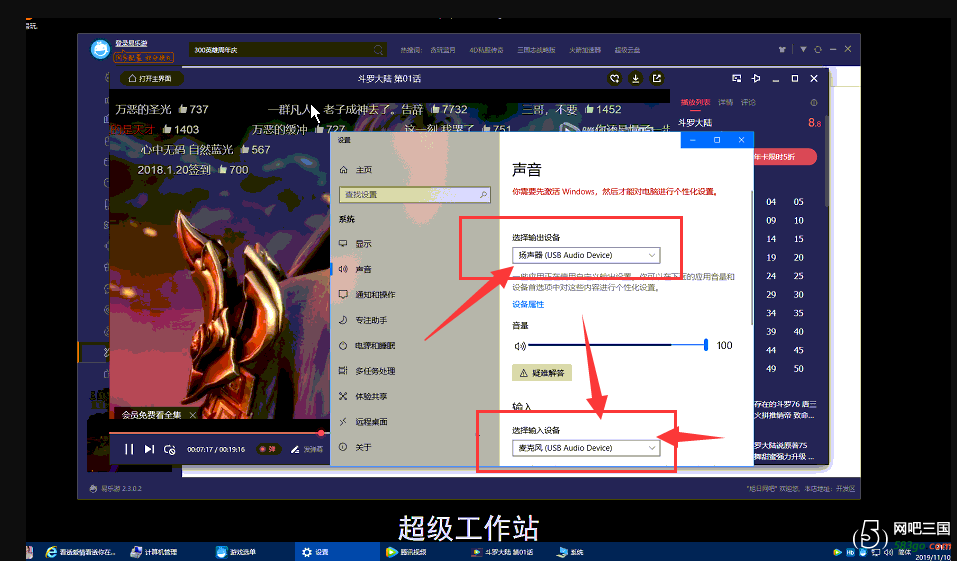957x561 pixels.
Task: Click the hot search term 三国志战略版
Action: pos(536,50)
